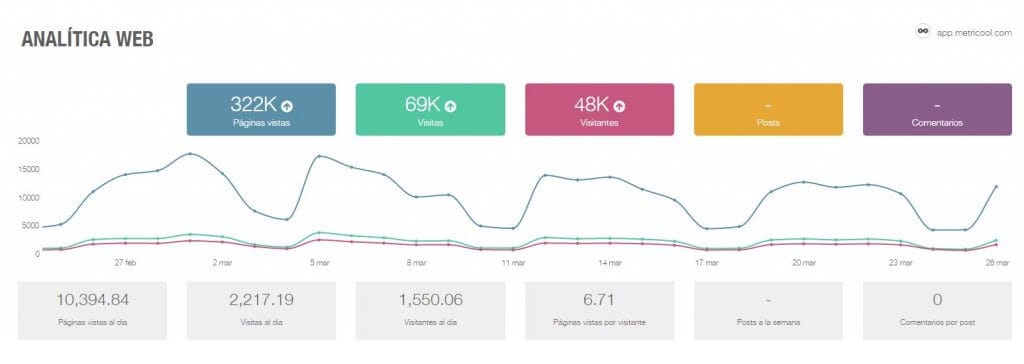Screen dimensions: 1024x364
Task: Click the Comentarios por post box
Action: click(937, 311)
